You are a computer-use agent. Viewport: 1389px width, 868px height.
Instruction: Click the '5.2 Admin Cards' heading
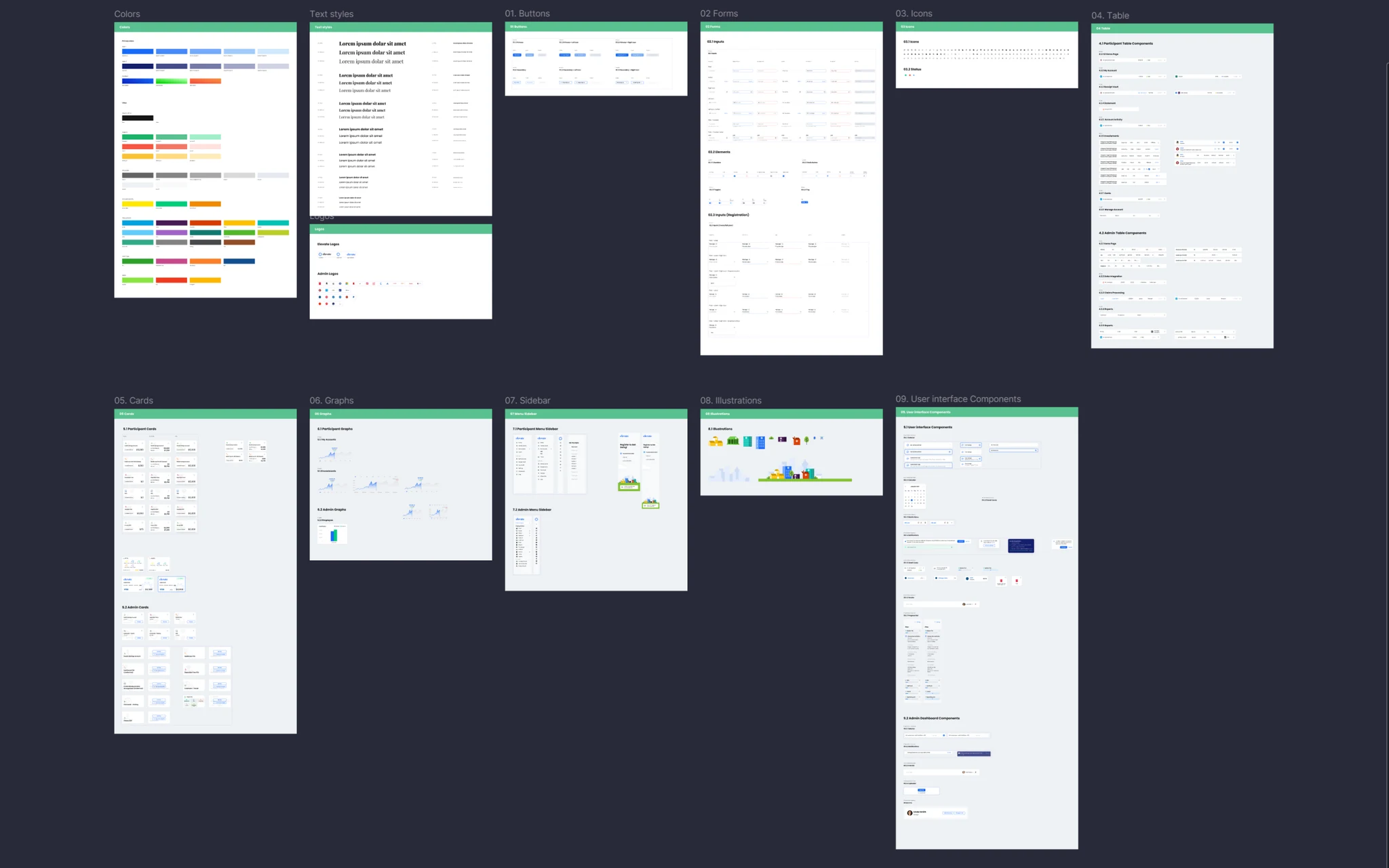(135, 608)
